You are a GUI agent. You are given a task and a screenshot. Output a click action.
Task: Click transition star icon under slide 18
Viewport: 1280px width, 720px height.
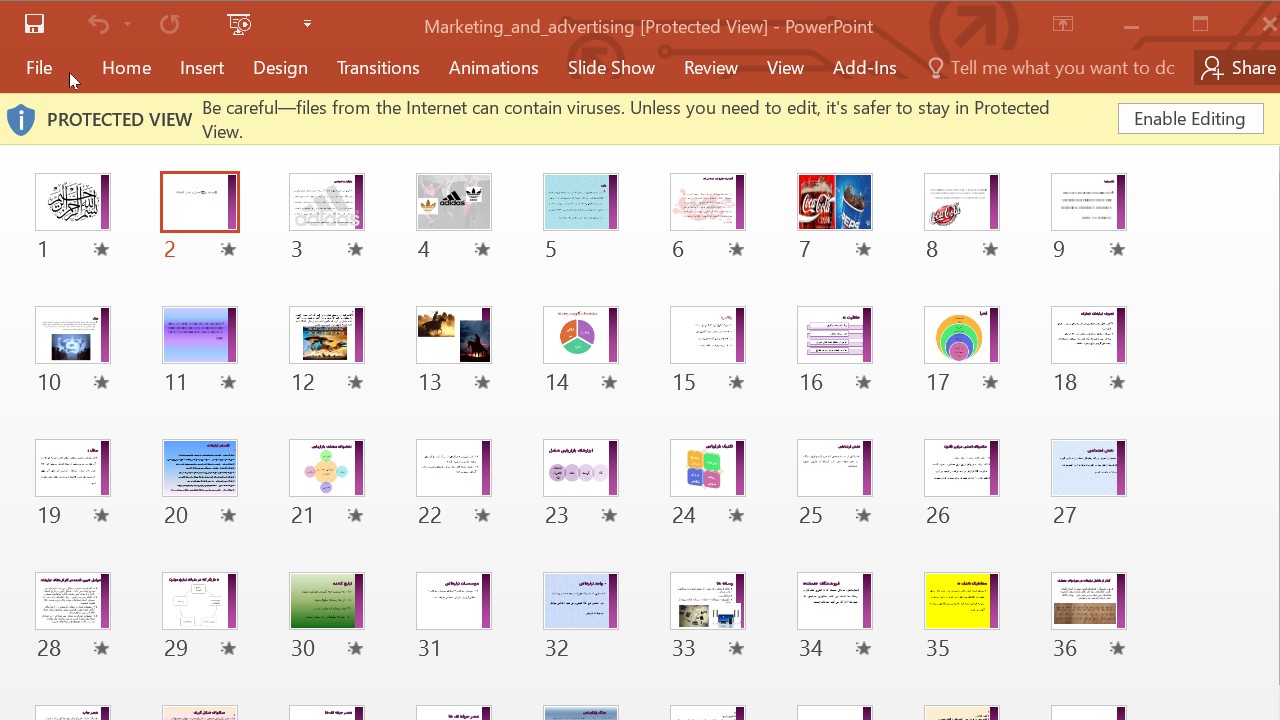[x=1117, y=383]
